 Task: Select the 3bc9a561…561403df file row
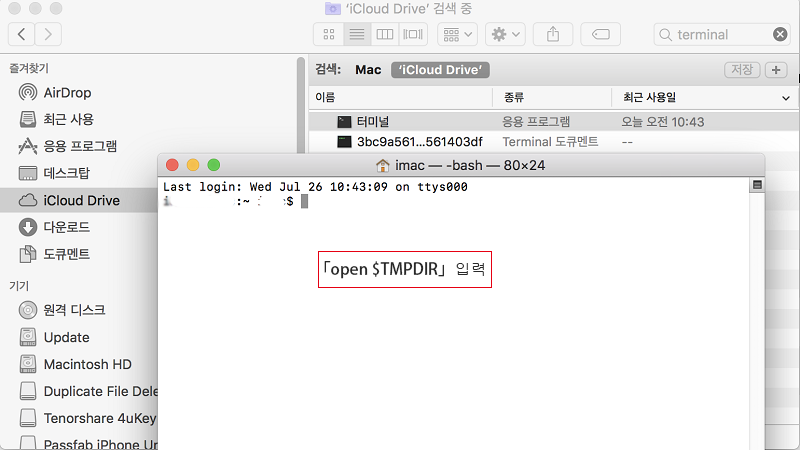point(554,141)
